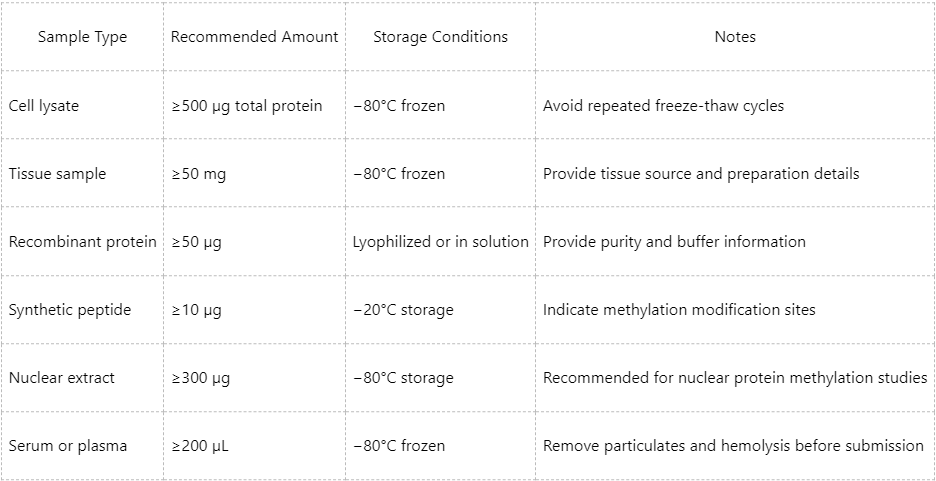Click the Remove particulates and hemolysis note
Viewport: 936px width, 481px height.
tap(733, 445)
